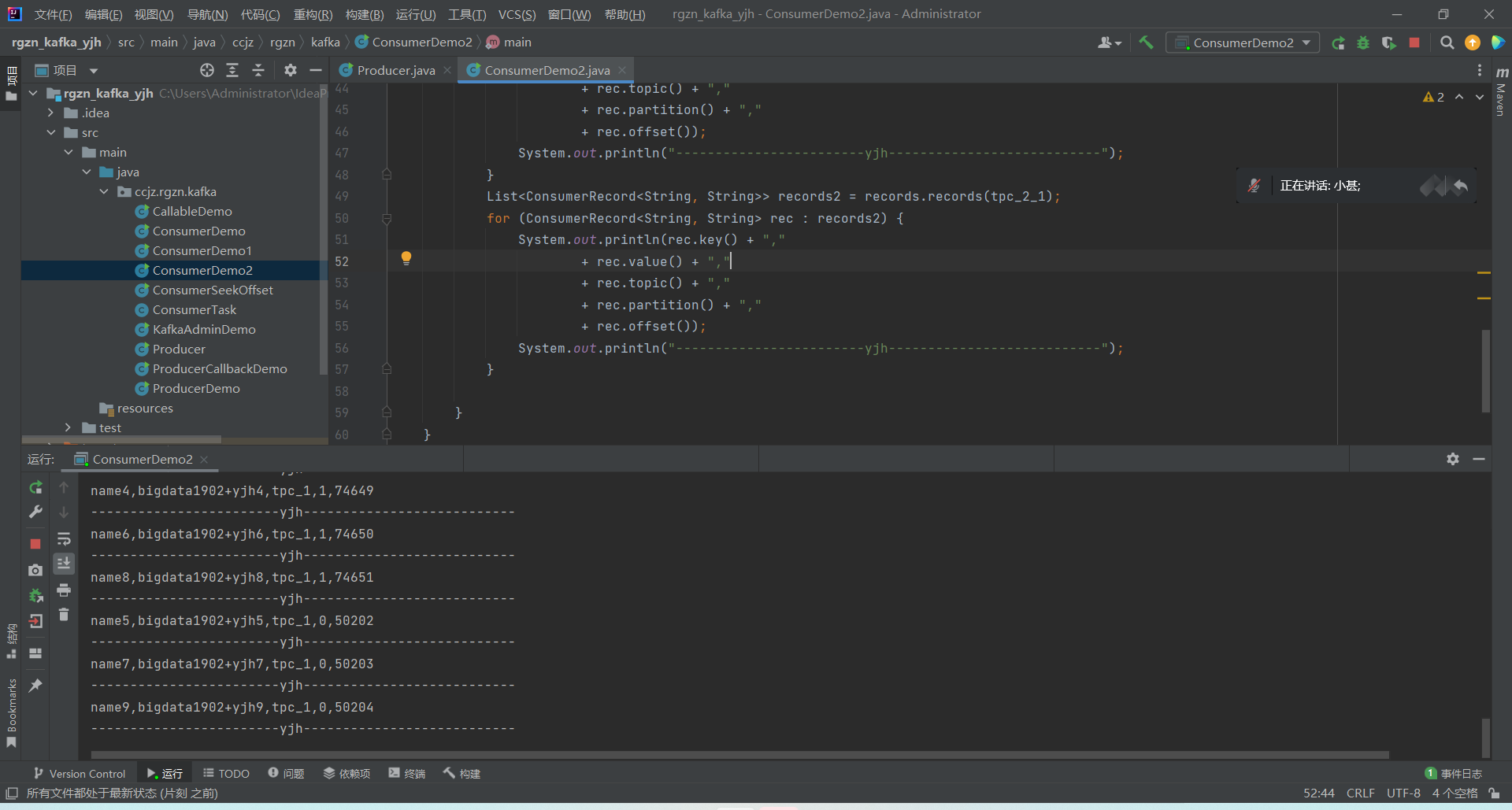Image resolution: width=1512 pixels, height=810 pixels.
Task: Open the 问题 problems tab
Action: pyautogui.click(x=286, y=773)
